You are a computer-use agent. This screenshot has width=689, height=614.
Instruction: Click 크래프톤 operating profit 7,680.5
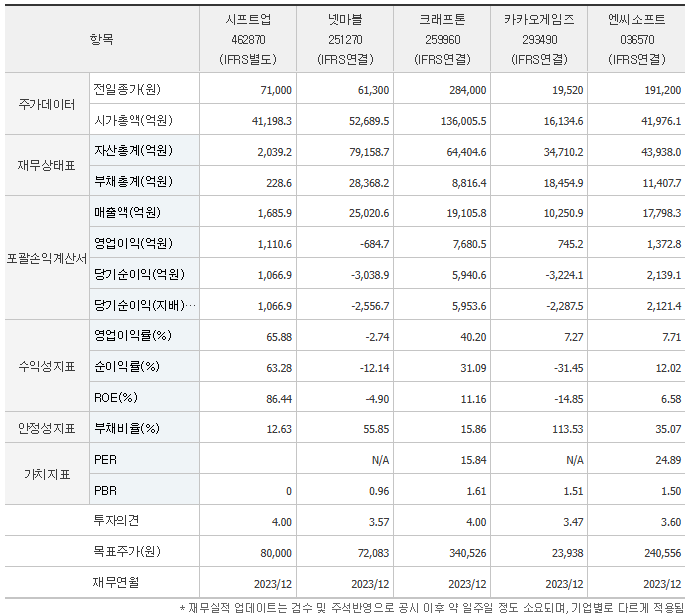[x=470, y=244]
